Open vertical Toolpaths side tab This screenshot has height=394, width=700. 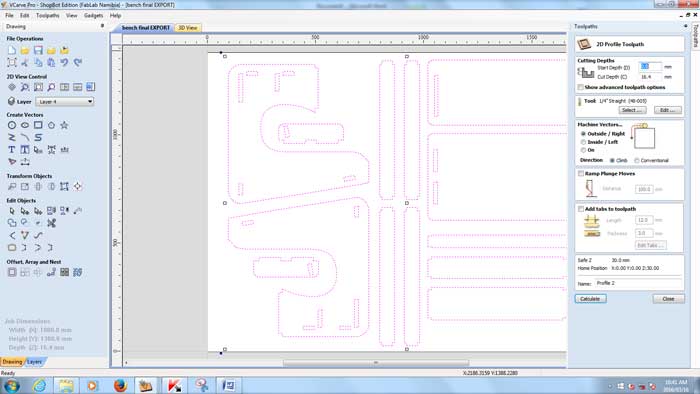click(695, 36)
